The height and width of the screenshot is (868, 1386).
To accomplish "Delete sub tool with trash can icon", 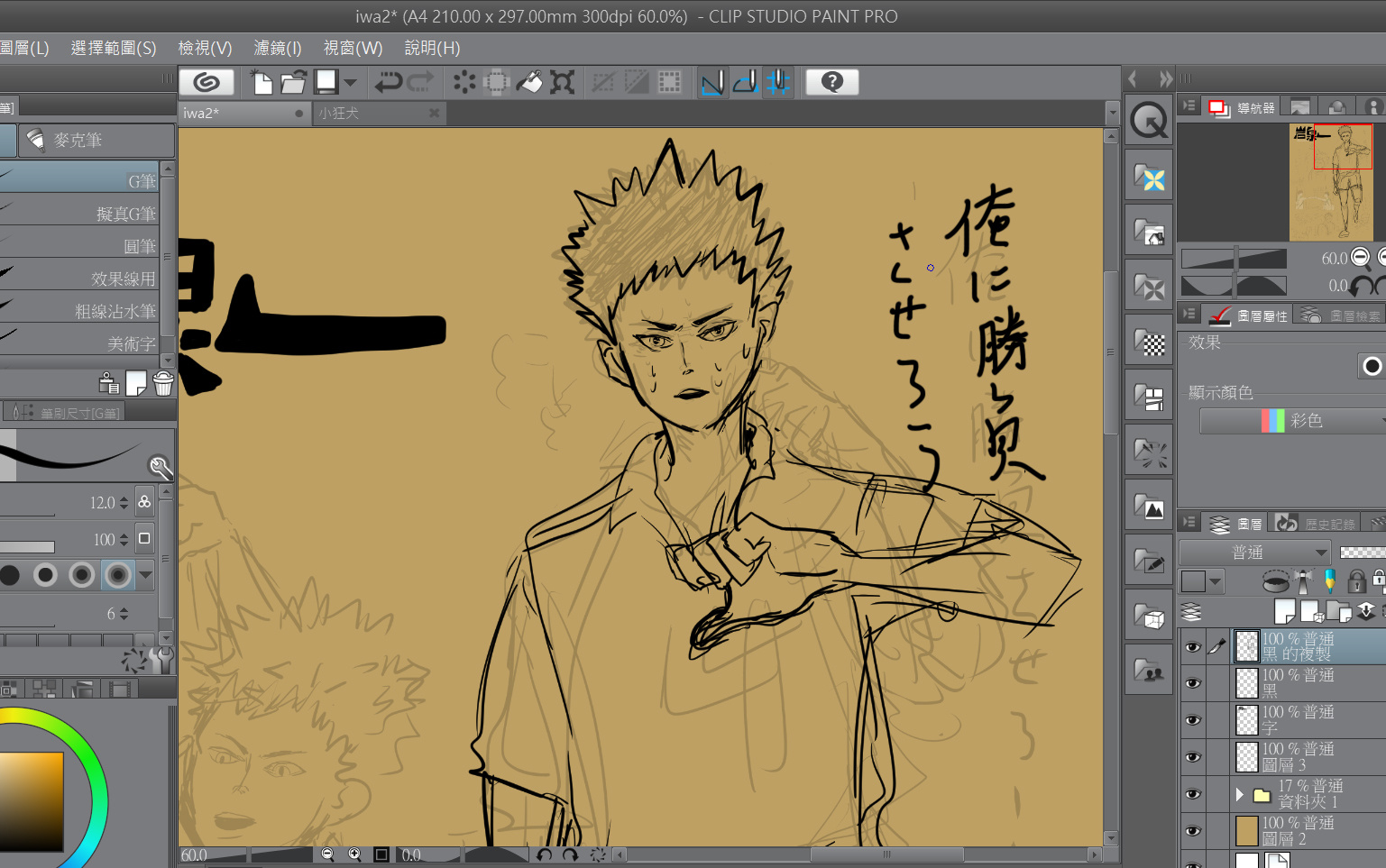I will tap(163, 384).
